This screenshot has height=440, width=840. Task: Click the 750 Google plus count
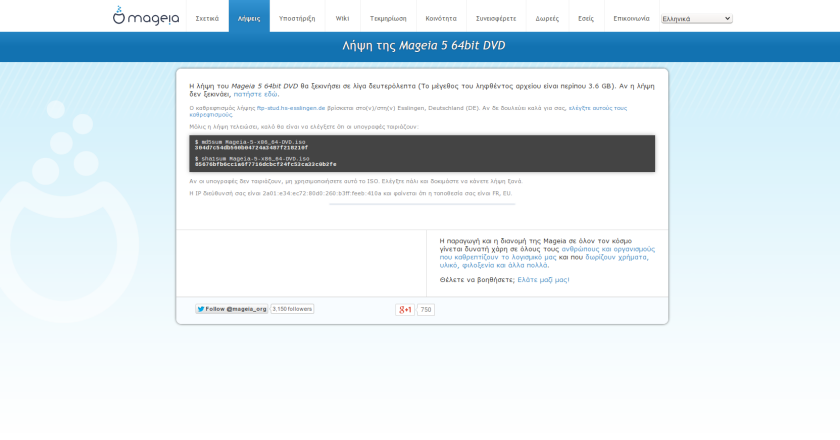coord(426,309)
